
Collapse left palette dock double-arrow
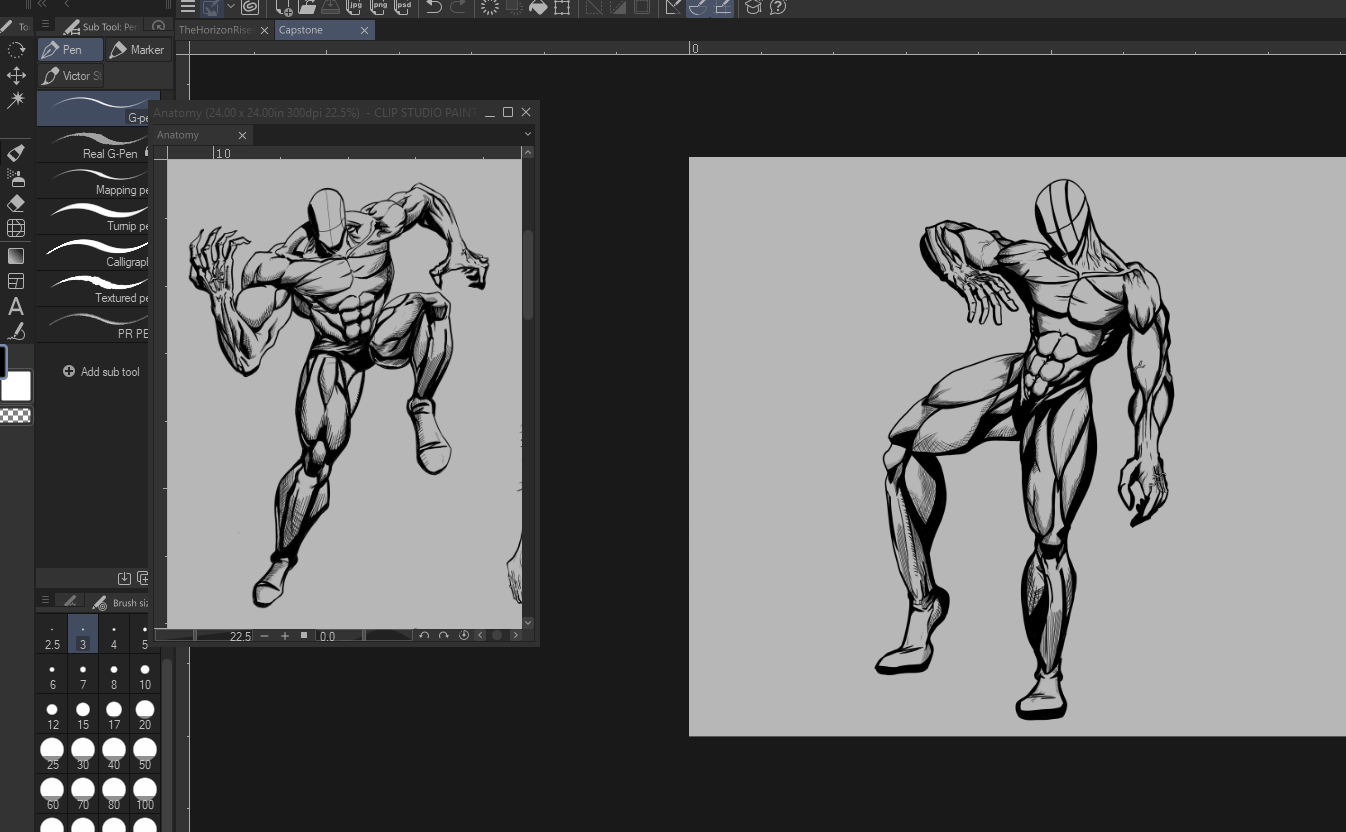tap(42, 5)
